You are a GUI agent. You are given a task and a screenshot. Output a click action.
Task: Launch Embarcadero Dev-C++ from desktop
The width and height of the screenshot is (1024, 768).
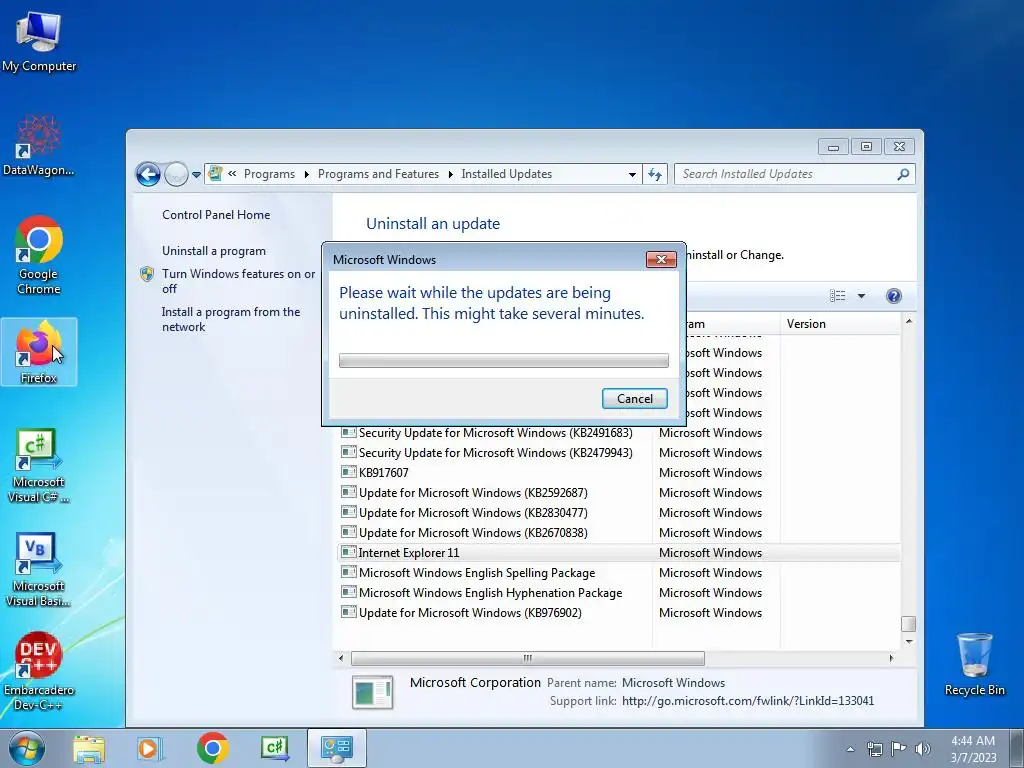(39, 671)
